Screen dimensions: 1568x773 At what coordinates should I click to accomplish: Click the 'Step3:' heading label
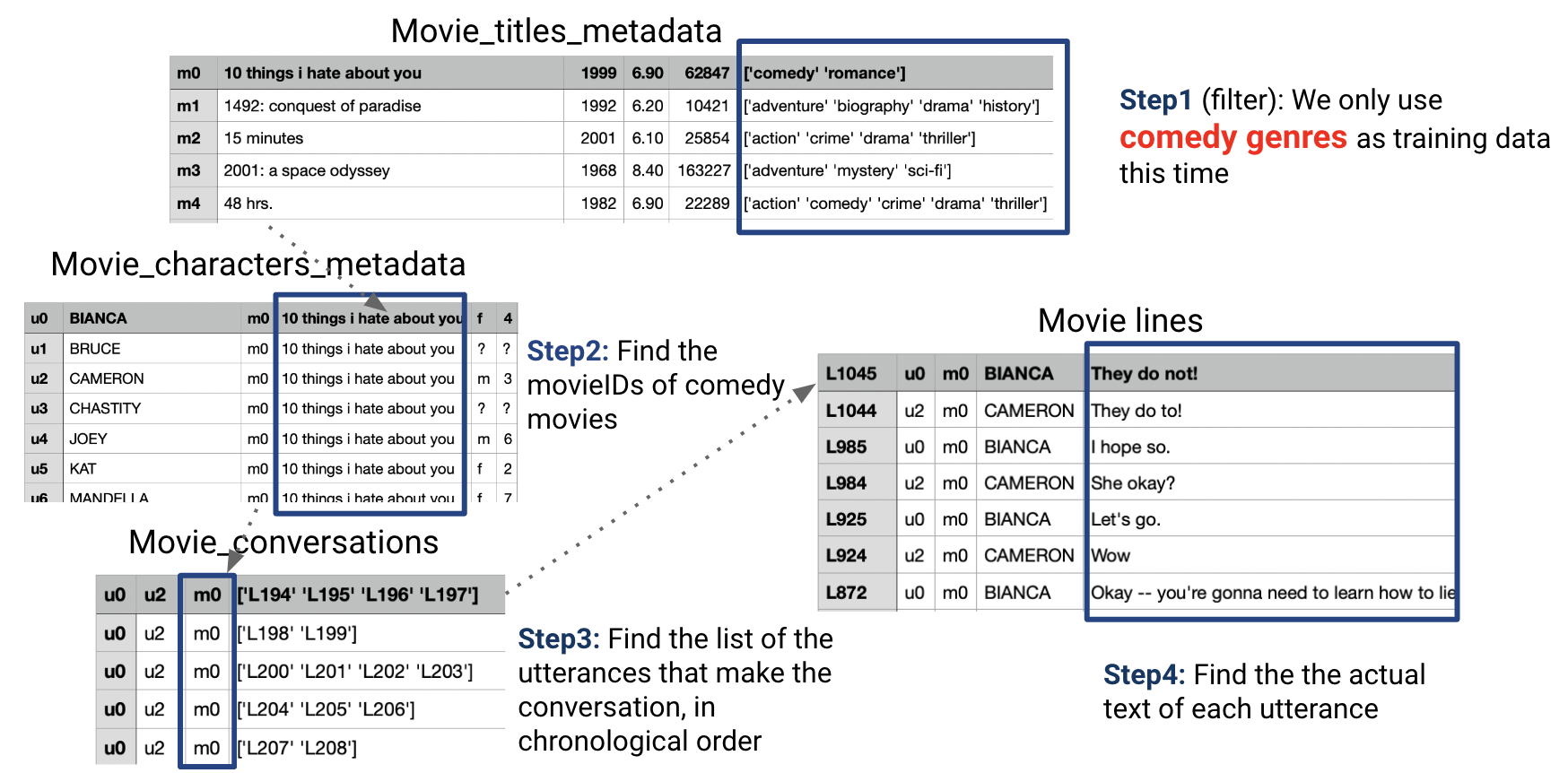(559, 639)
